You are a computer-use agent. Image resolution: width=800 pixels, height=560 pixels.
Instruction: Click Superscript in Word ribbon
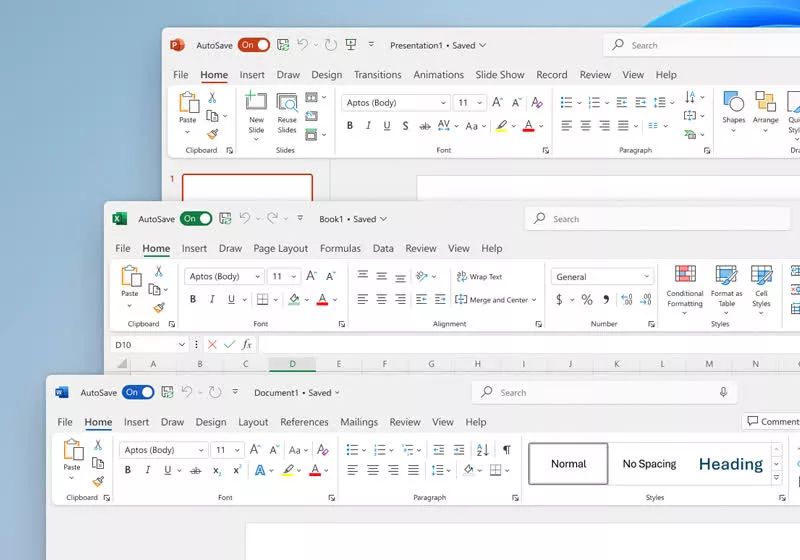pyautogui.click(x=237, y=470)
